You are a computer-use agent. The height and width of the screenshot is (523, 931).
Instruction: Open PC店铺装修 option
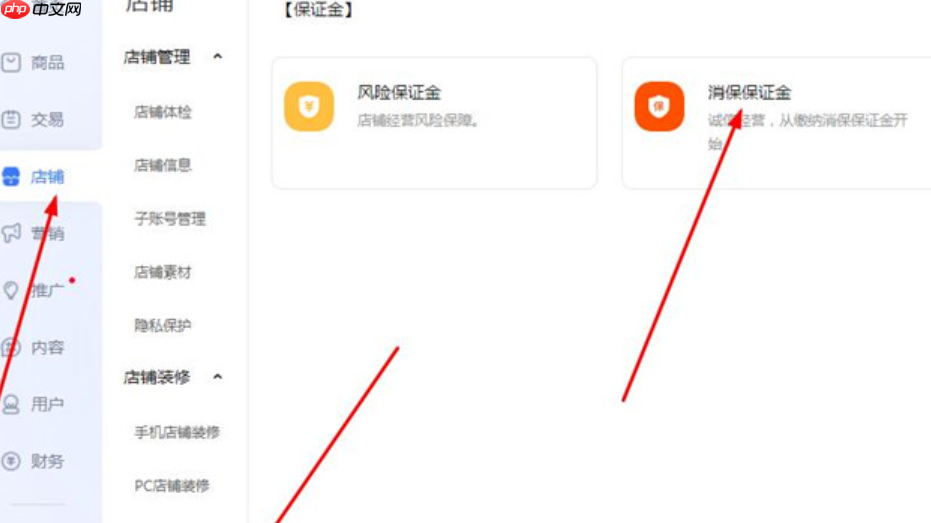click(172, 486)
